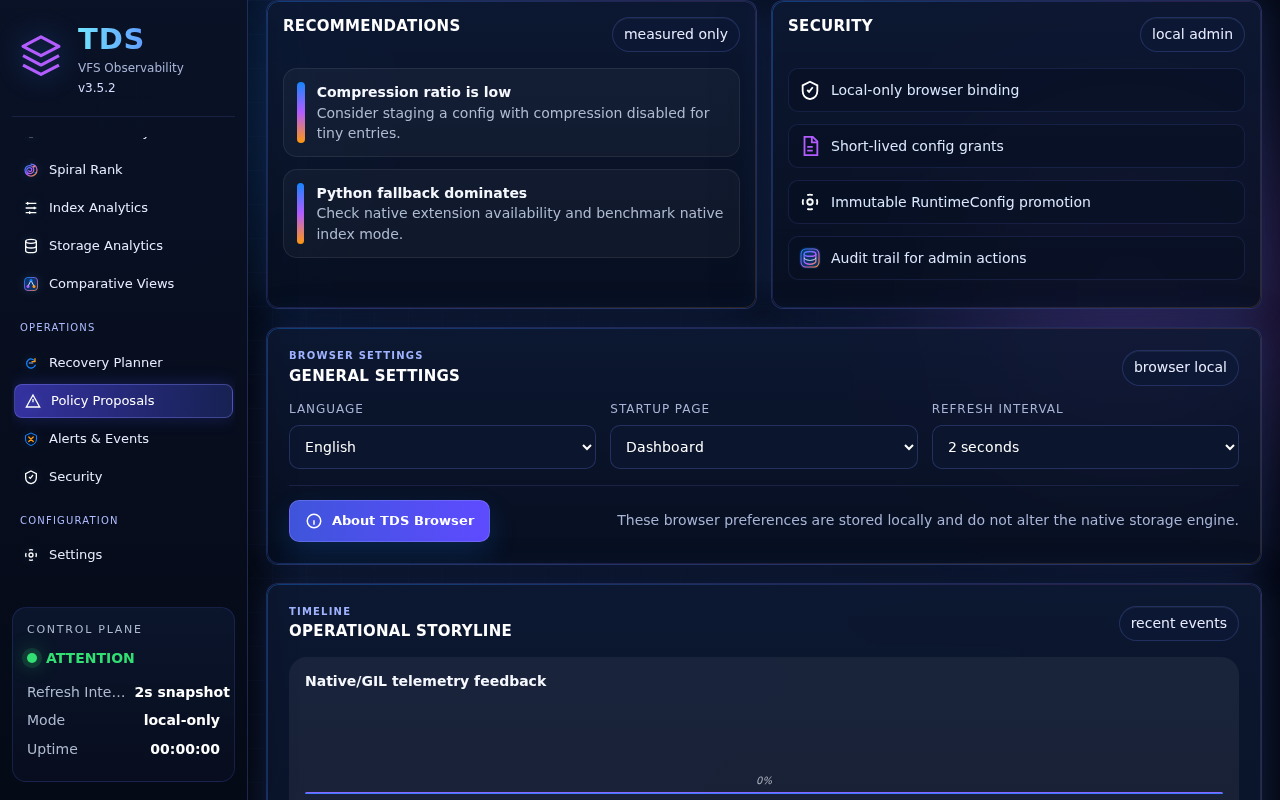Screen dimensions: 1280x800
Task: Click the browser local badge
Action: (x=1180, y=367)
